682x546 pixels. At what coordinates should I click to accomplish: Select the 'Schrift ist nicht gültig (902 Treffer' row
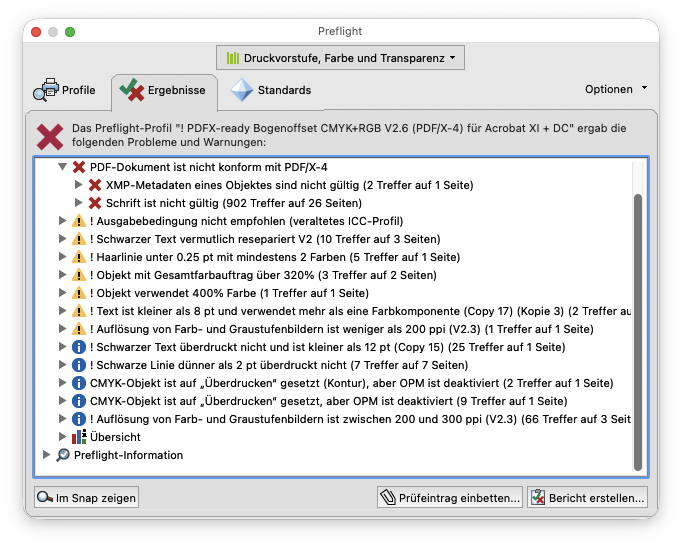(234, 203)
